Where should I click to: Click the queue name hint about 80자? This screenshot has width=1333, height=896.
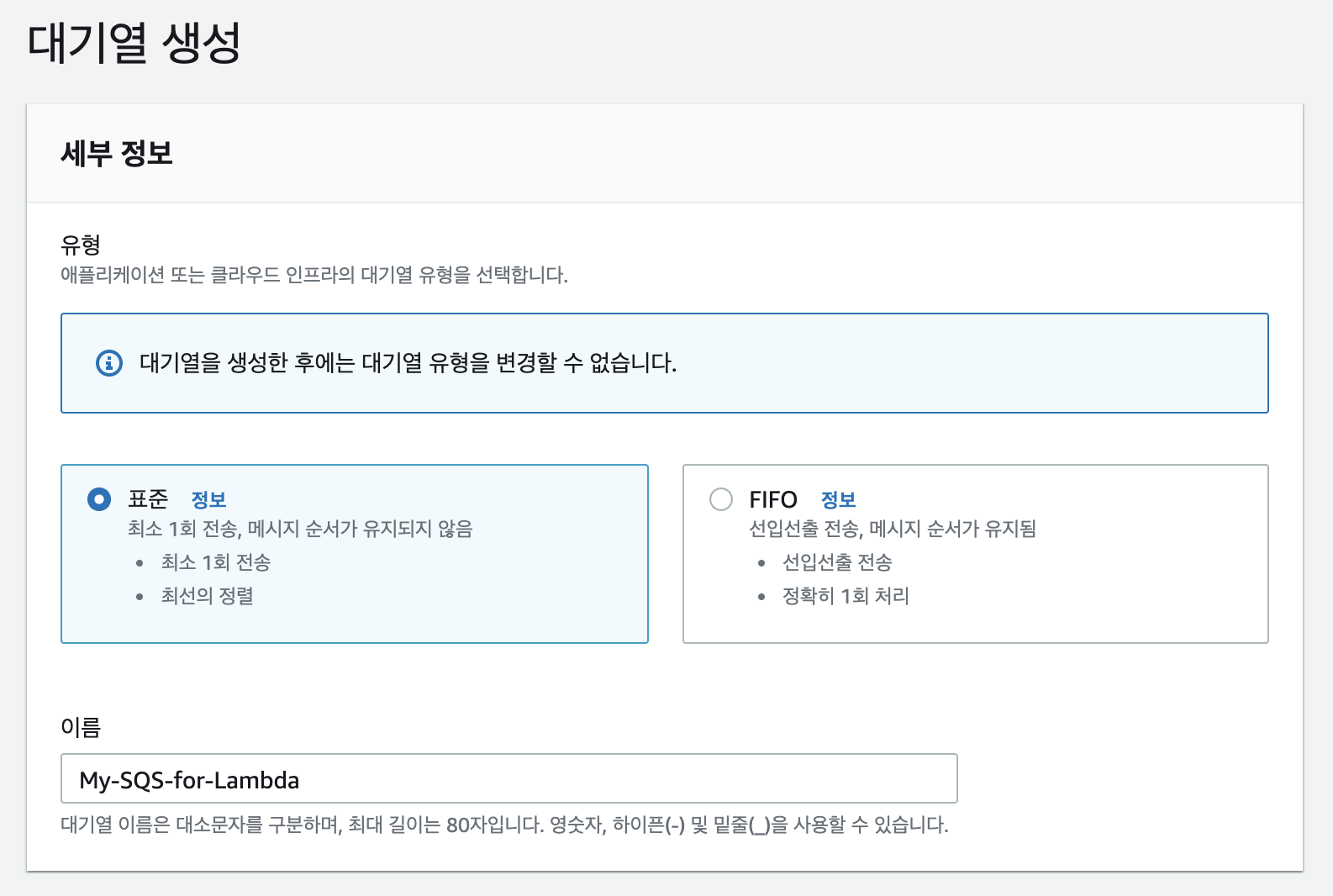[504, 825]
